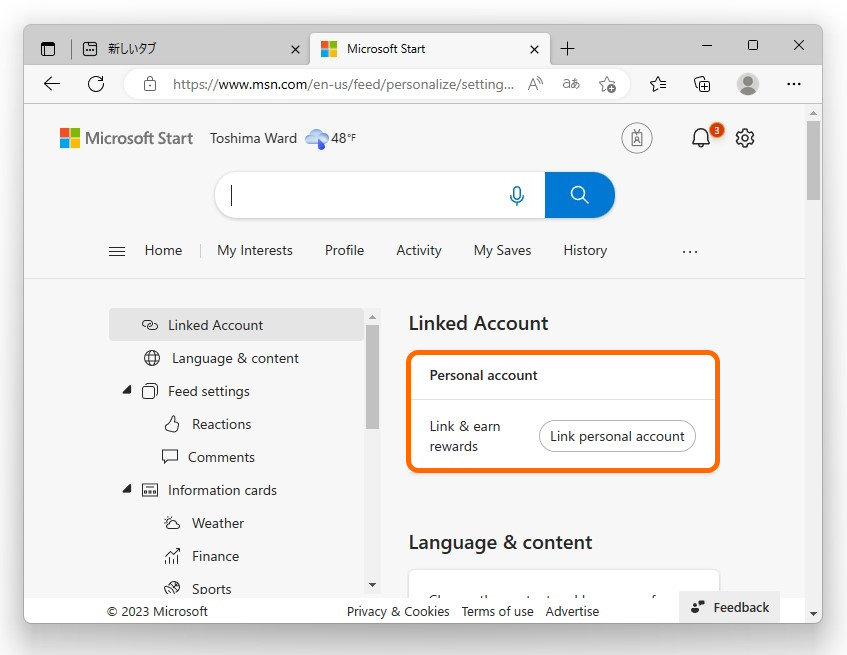The width and height of the screenshot is (847, 655).
Task: Open the Microsoft Start settings gear
Action: click(744, 137)
